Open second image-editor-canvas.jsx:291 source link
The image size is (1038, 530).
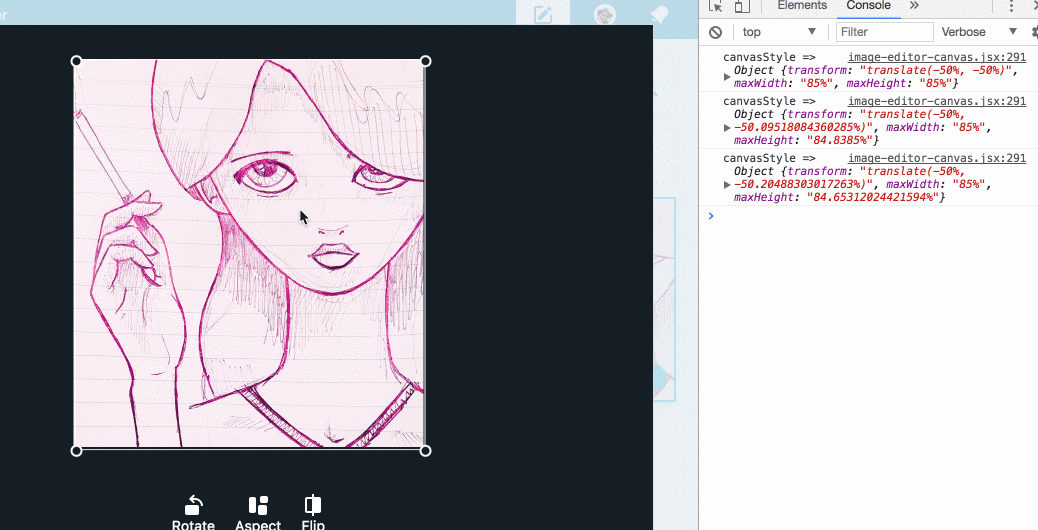click(937, 101)
